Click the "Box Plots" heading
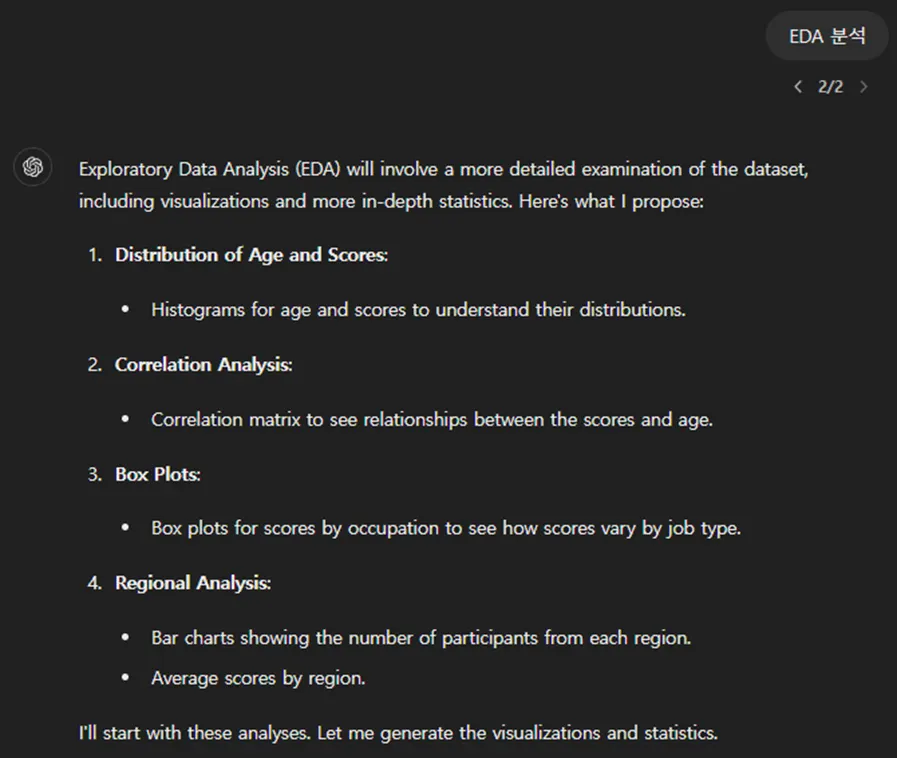897x758 pixels. coord(157,474)
